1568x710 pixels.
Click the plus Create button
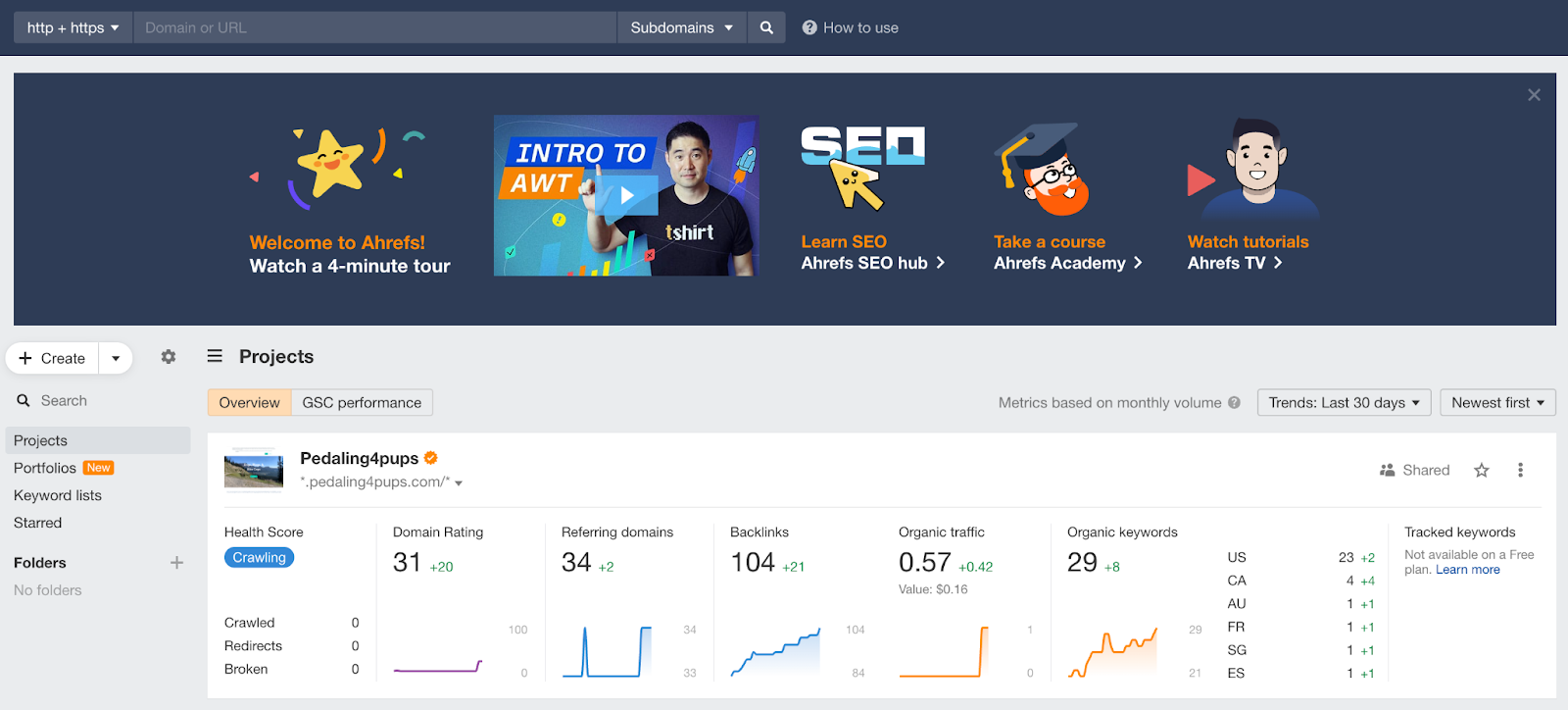(53, 358)
